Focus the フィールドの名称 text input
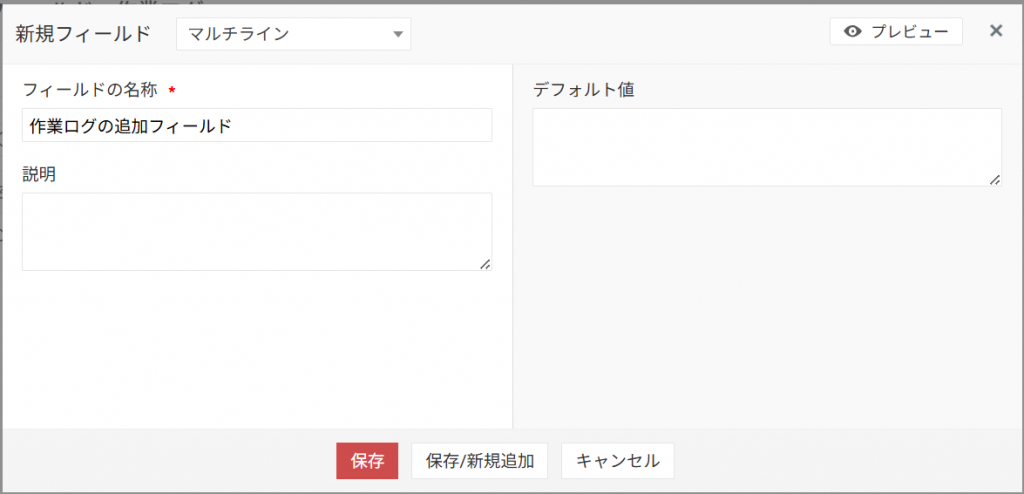1024x494 pixels. click(257, 125)
